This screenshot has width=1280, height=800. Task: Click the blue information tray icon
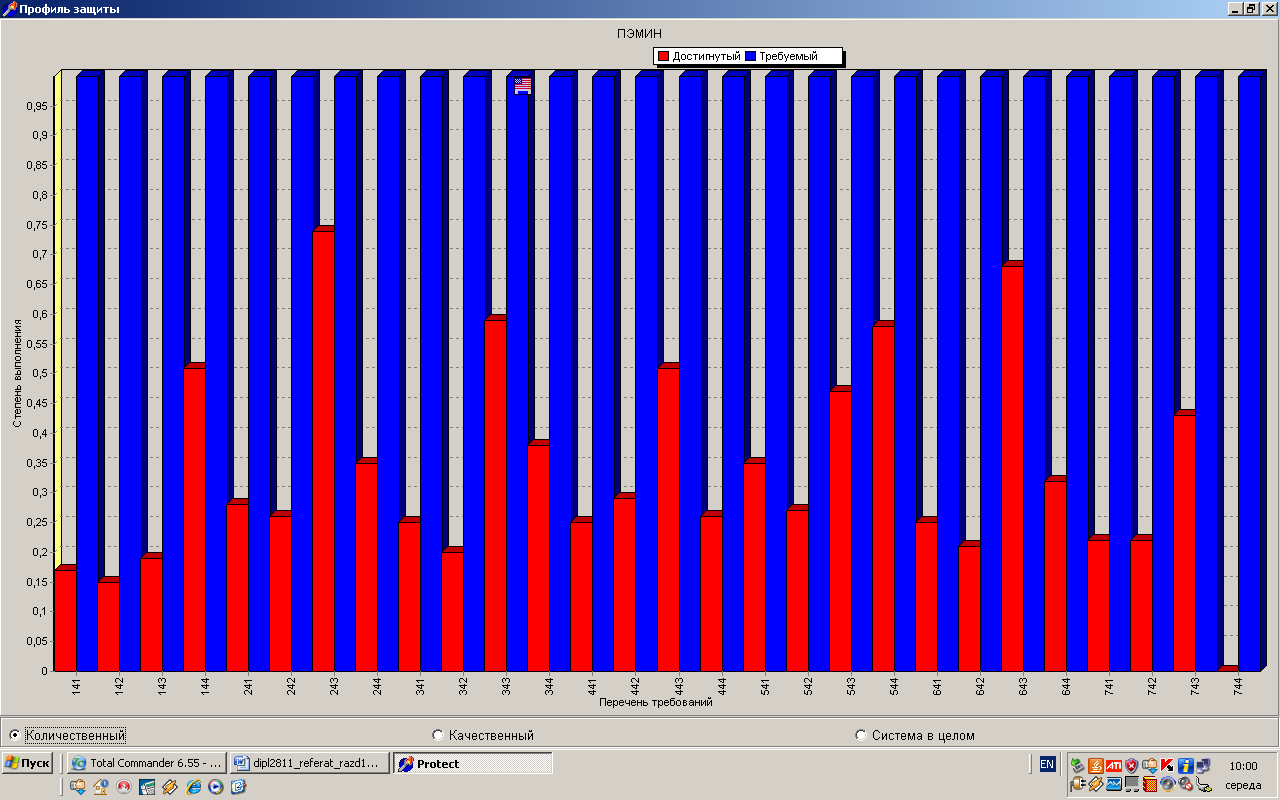1185,766
